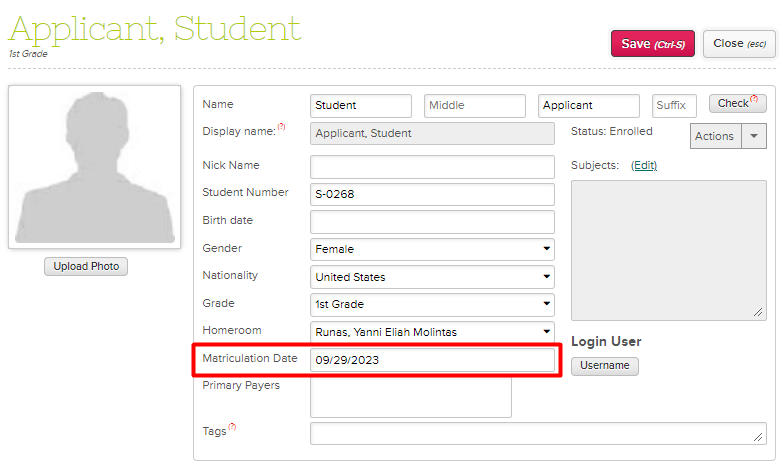Open the Actions dropdown arrow

(754, 136)
